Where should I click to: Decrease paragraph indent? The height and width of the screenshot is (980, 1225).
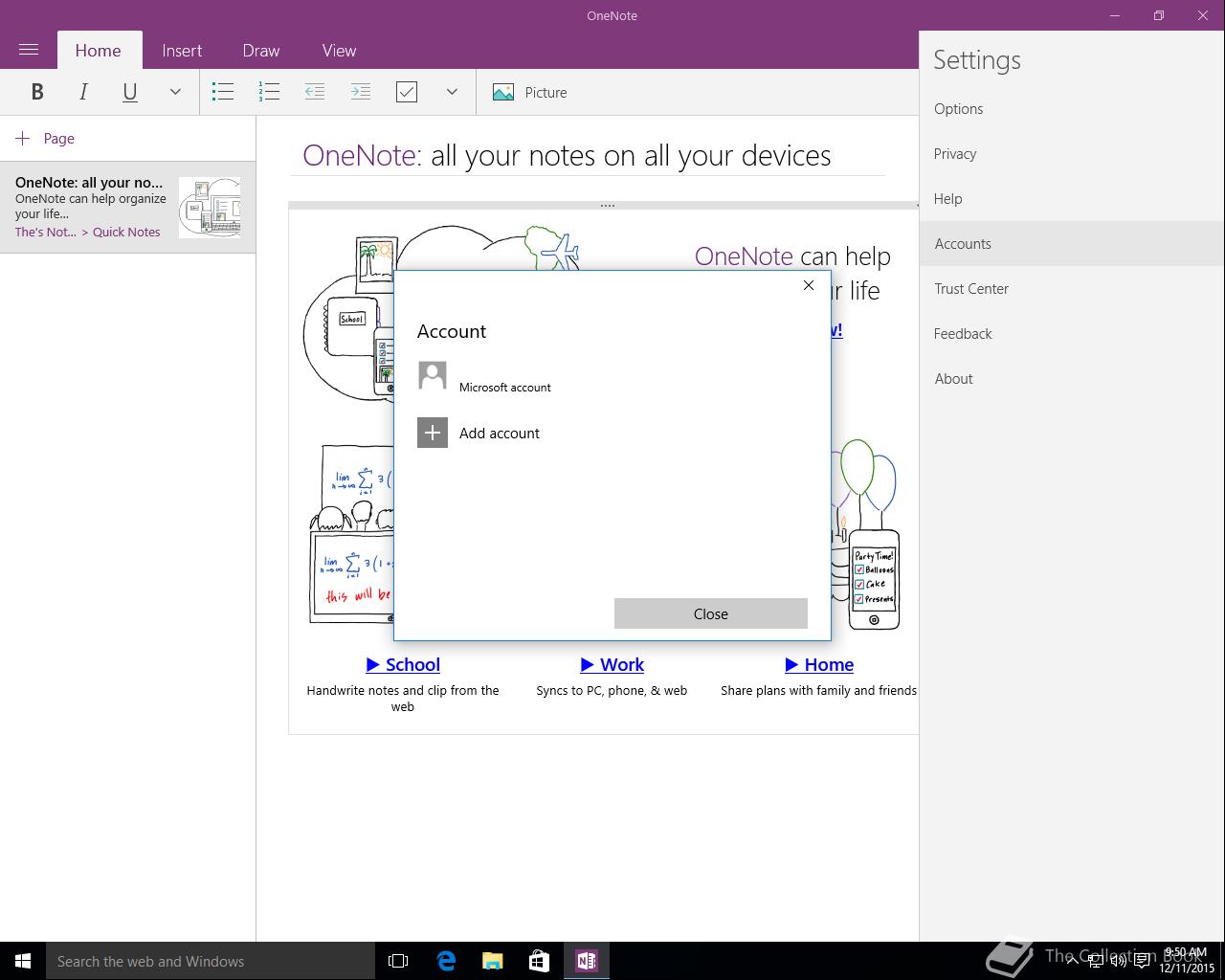[315, 92]
